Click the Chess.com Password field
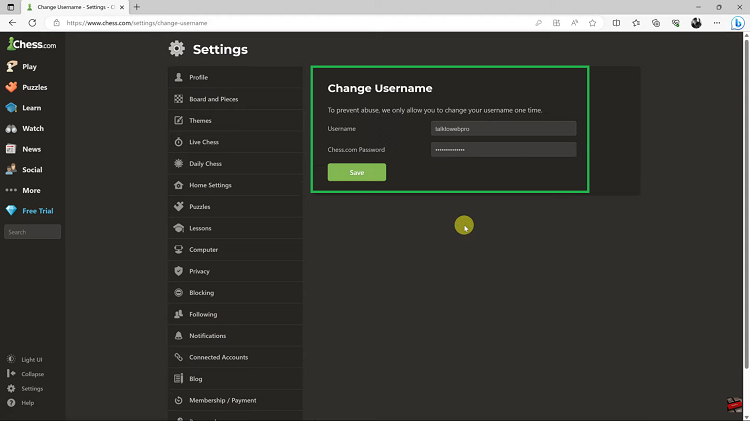Image resolution: width=750 pixels, height=421 pixels. (503, 149)
